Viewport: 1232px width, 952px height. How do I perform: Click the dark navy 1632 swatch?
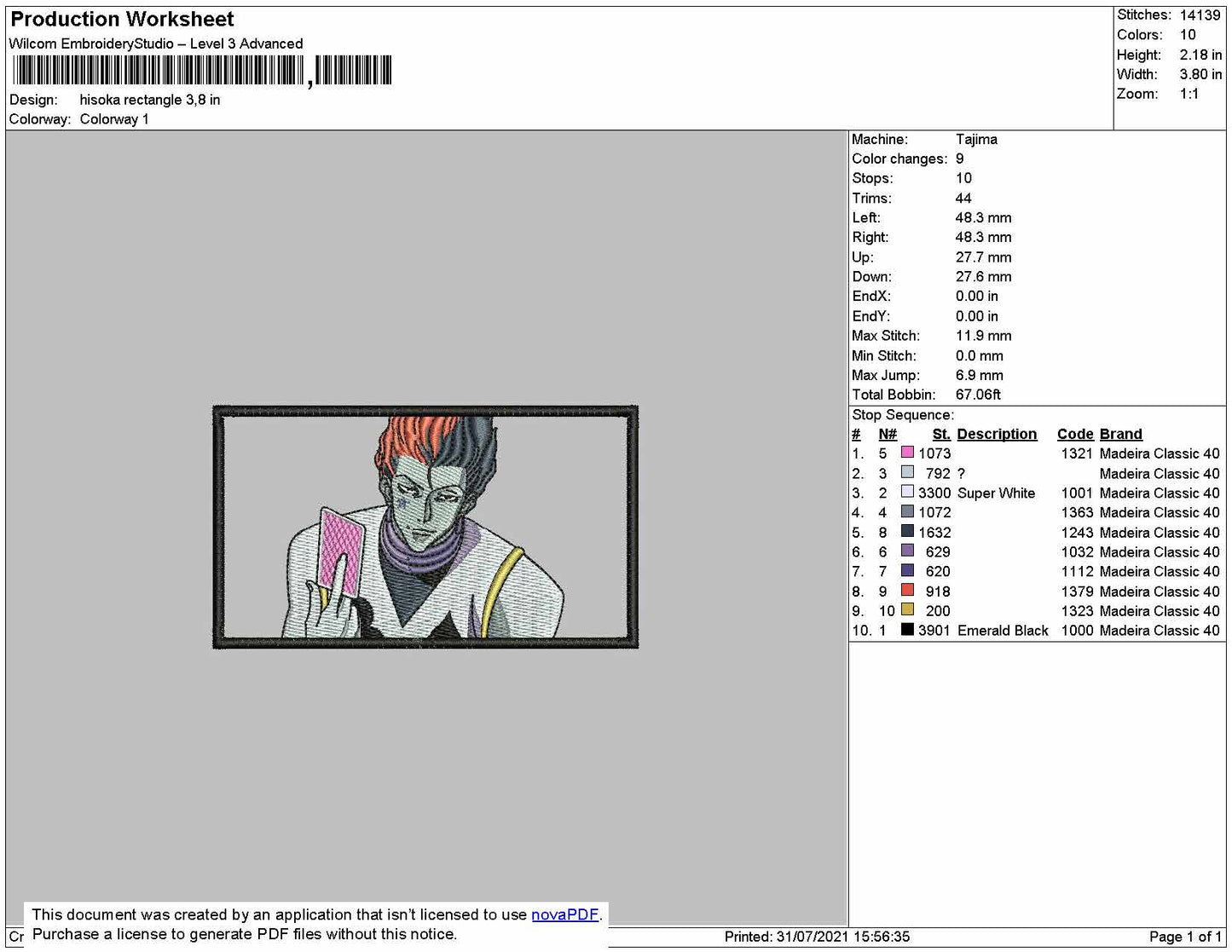coord(907,532)
